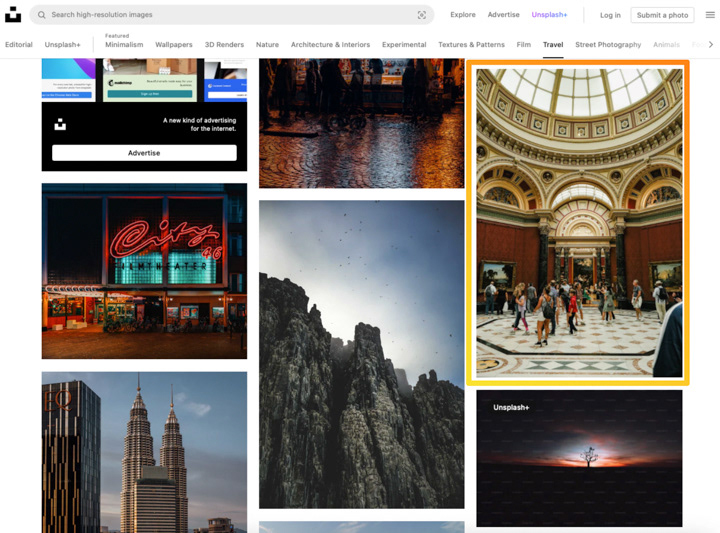Open the City 46 neon theater photo
Image resolution: width=720 pixels, height=533 pixels.
tap(144, 271)
